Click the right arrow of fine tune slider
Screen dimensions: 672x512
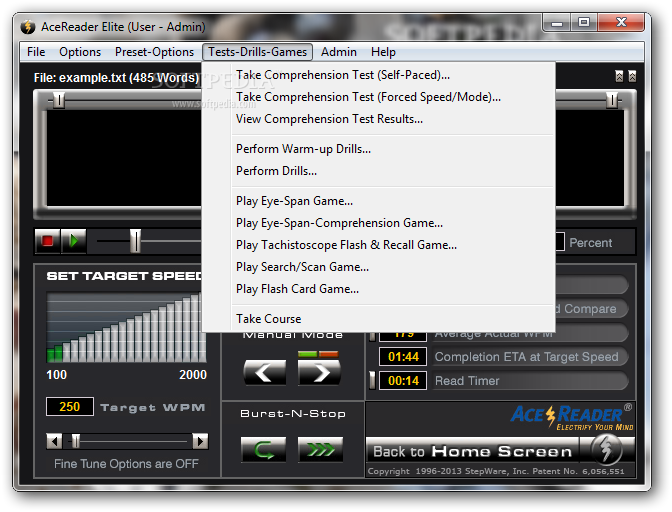click(x=200, y=441)
